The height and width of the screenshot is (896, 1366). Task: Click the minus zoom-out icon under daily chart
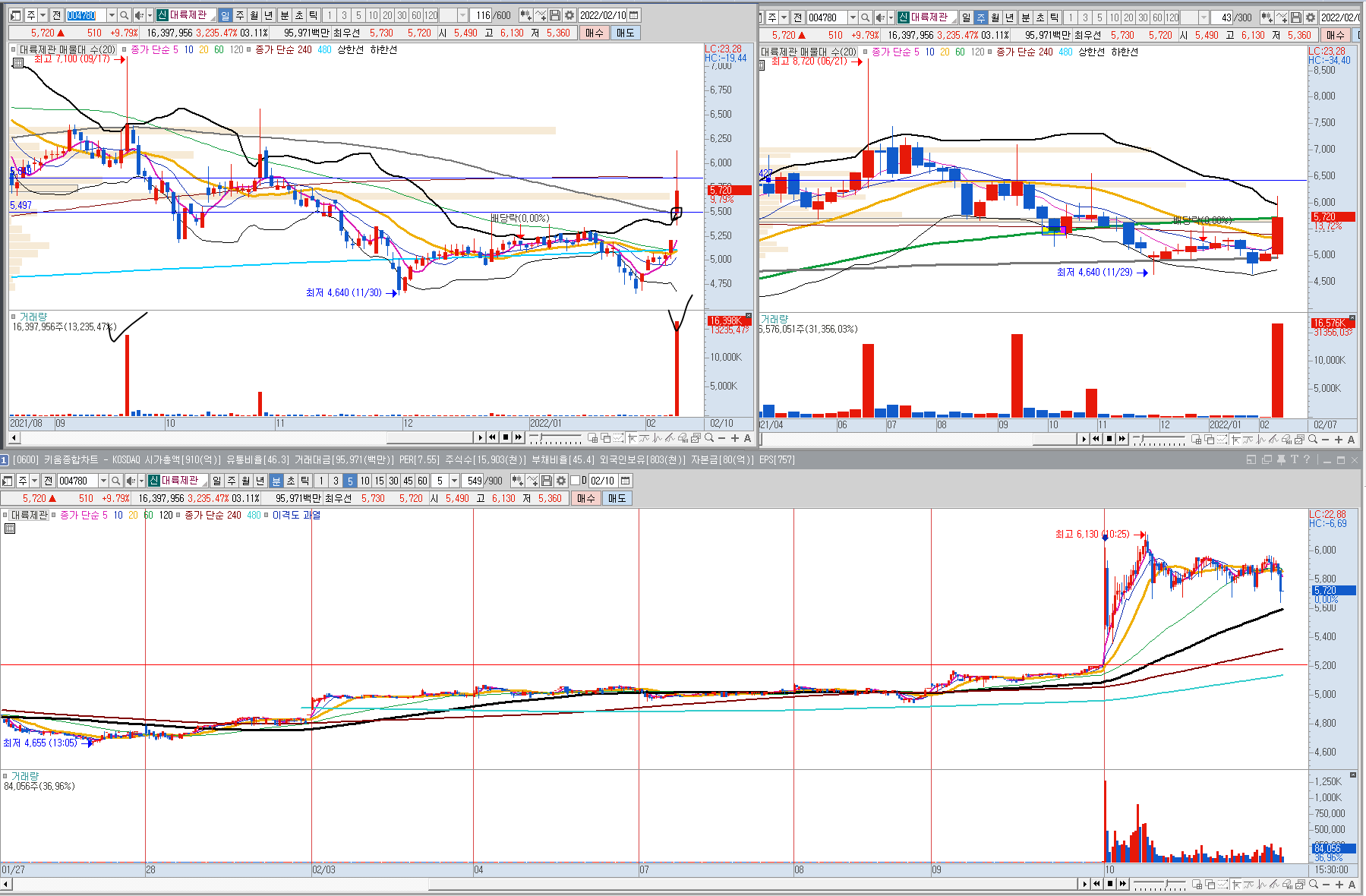pos(721,438)
